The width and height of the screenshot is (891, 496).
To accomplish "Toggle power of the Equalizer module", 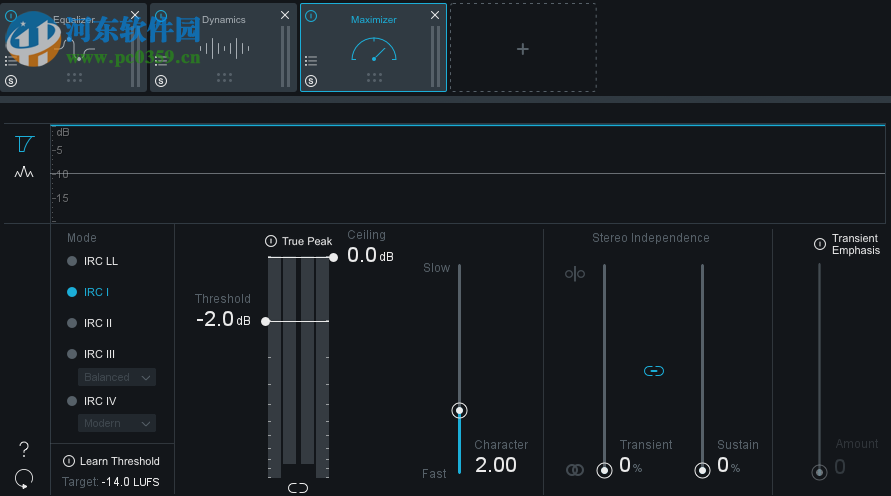I will 11,16.
